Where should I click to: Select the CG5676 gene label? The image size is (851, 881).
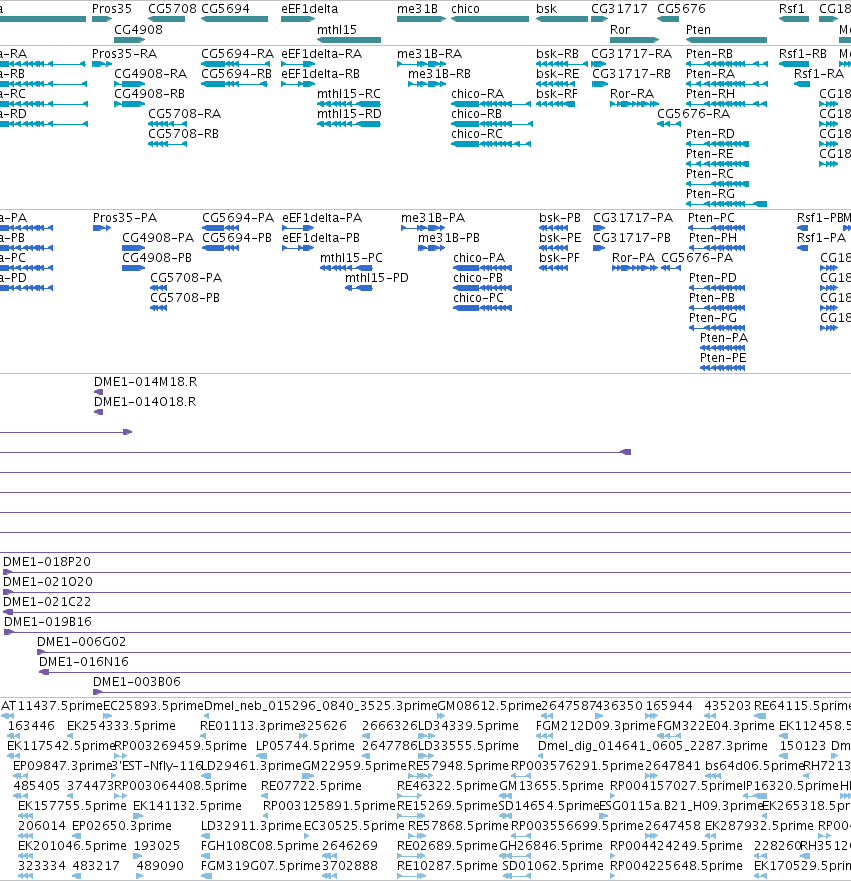pyautogui.click(x=681, y=9)
